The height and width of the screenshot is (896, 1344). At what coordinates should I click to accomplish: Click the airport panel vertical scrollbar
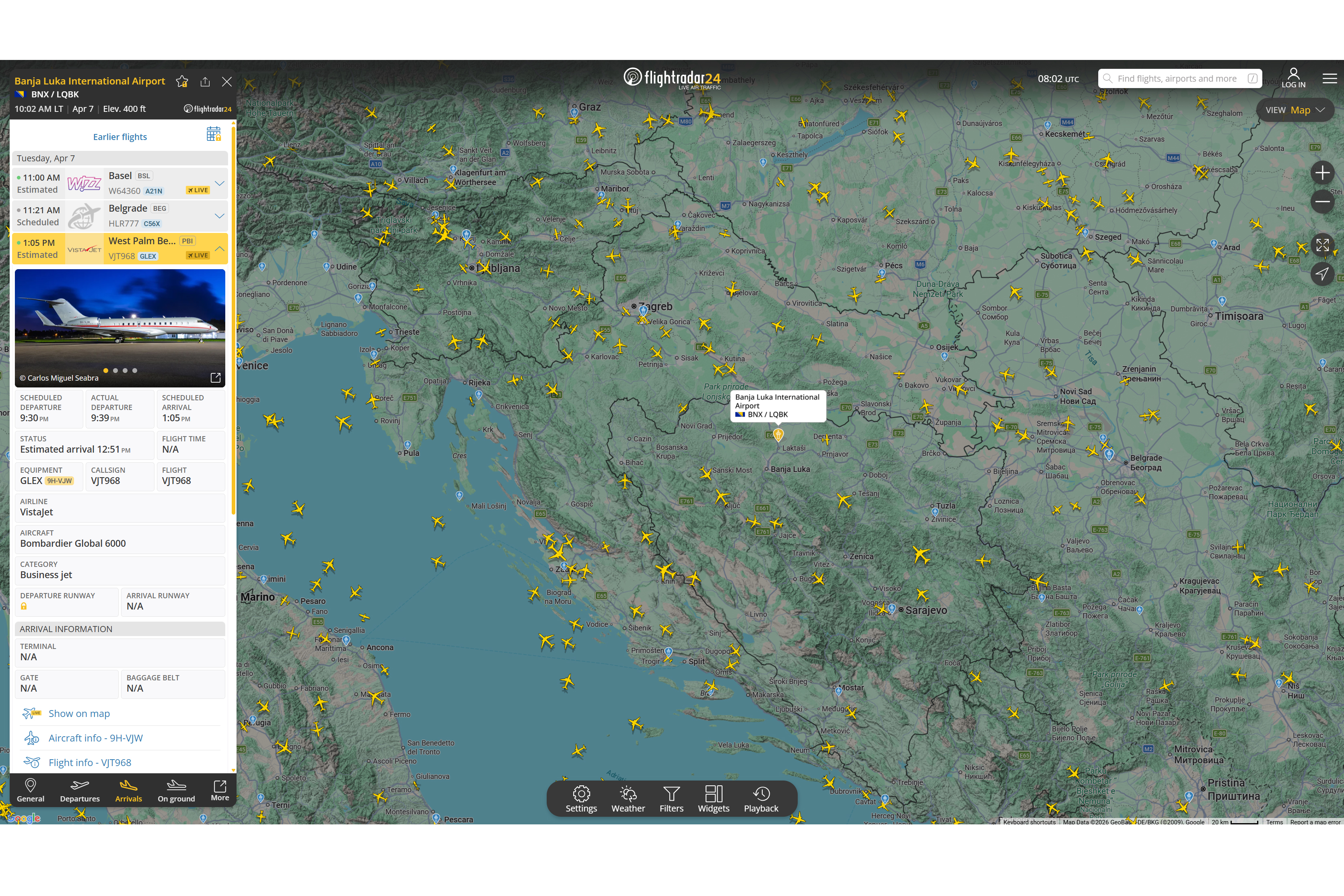coord(233,320)
